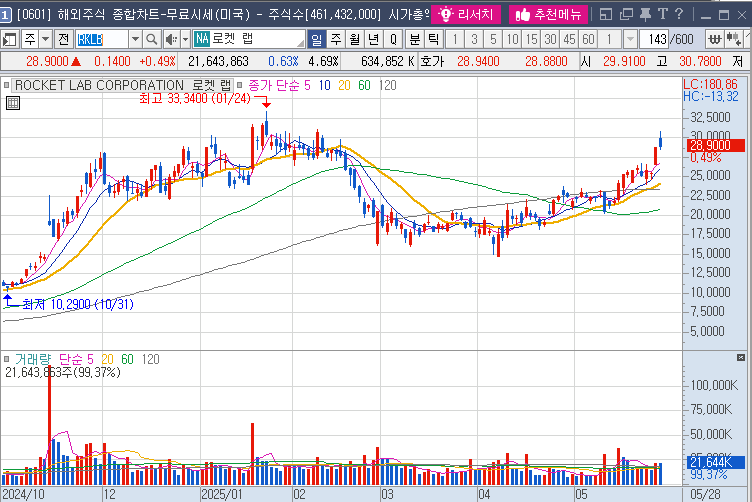Screen dimensions: 752x502
Task: Click the 종가 단순 moving average label
Action: pos(274,85)
